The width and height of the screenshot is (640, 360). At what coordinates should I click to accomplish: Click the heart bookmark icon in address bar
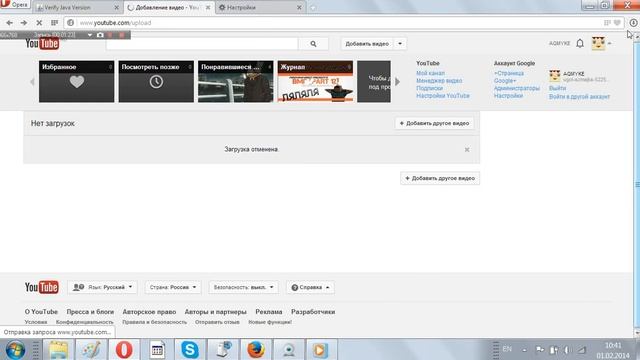tap(617, 23)
